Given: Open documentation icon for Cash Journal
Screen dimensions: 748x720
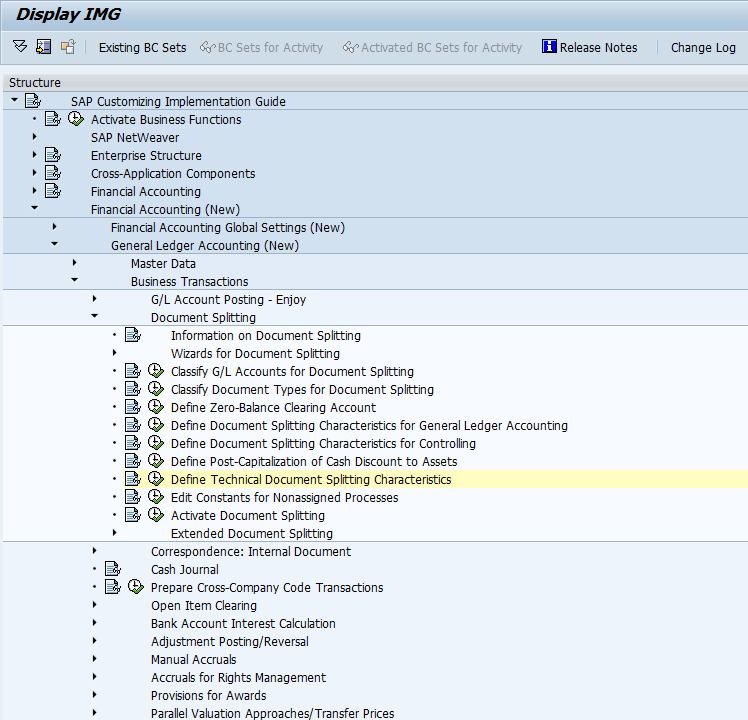Looking at the screenshot, I should pyautogui.click(x=113, y=569).
